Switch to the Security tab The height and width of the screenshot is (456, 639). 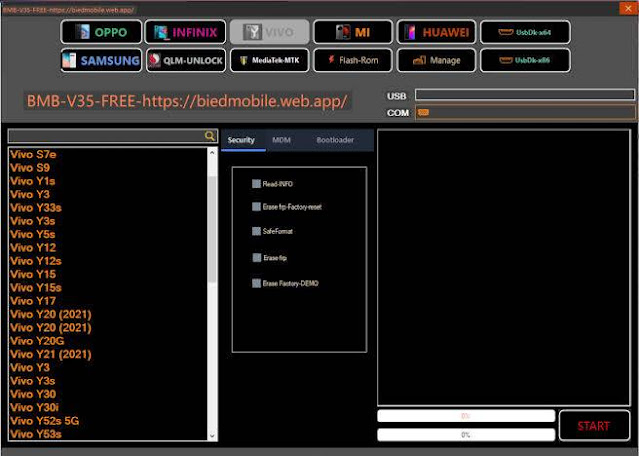[241, 140]
